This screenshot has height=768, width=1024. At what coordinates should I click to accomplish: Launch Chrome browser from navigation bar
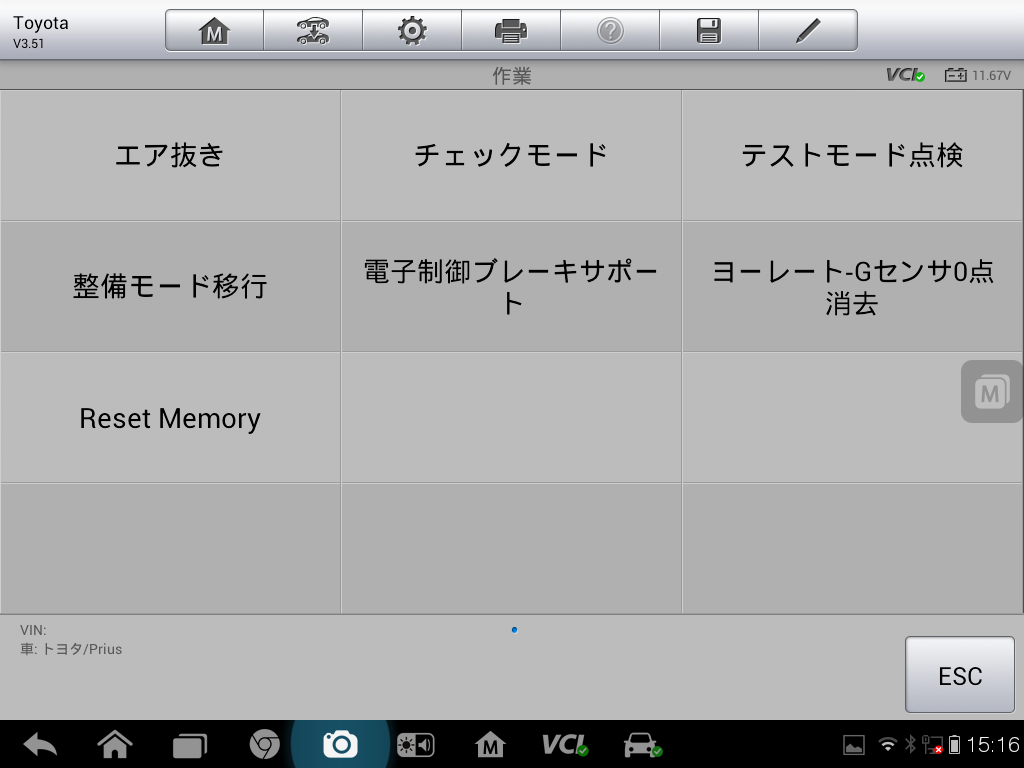tap(264, 745)
